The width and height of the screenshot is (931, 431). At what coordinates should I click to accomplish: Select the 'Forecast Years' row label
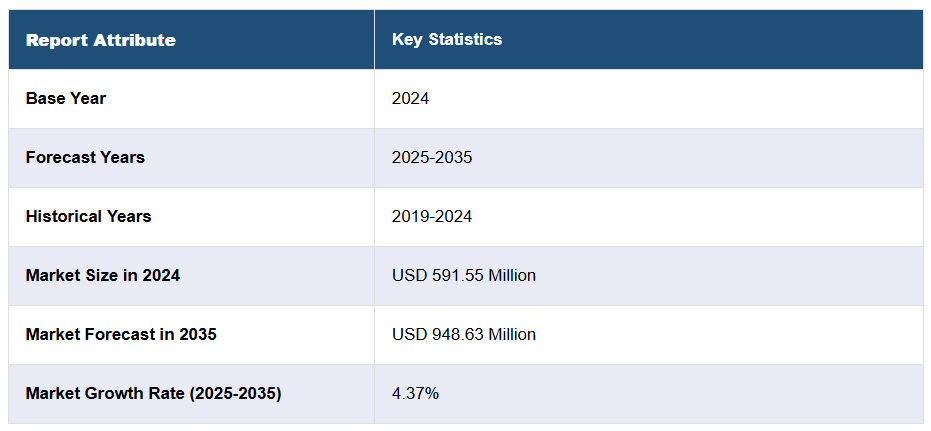pos(85,157)
